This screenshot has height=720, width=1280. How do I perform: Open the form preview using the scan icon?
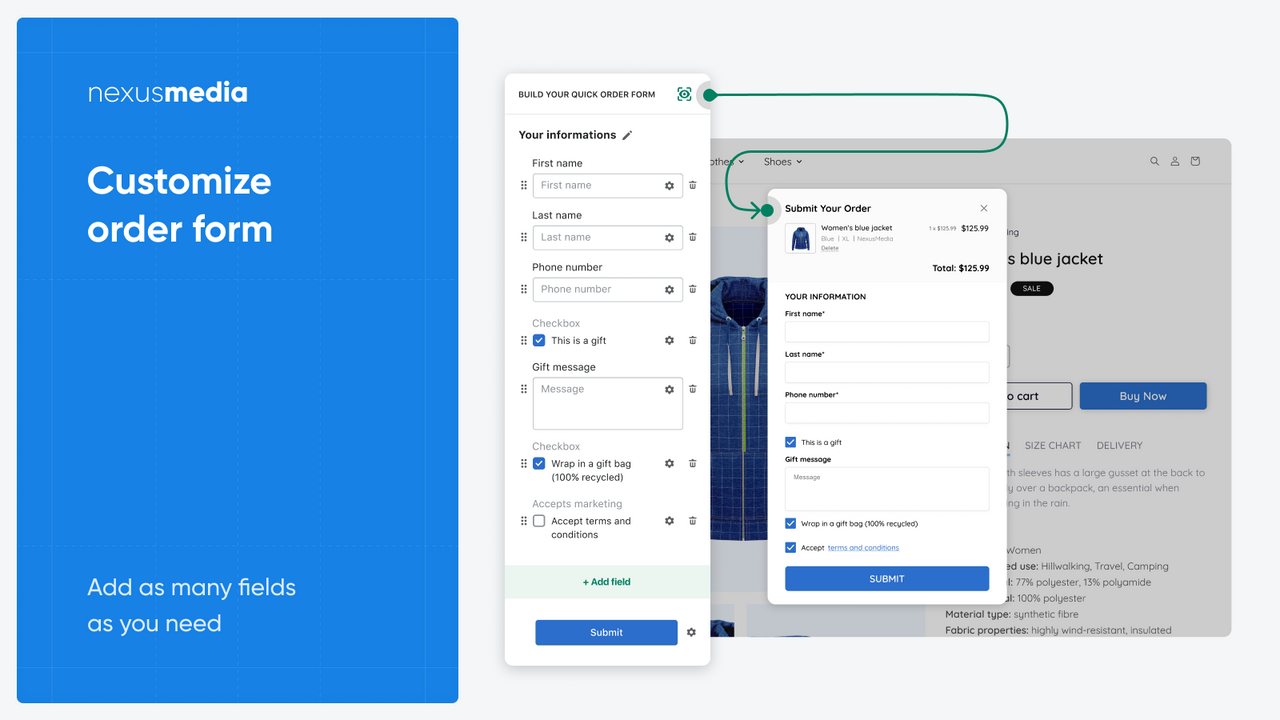click(684, 94)
